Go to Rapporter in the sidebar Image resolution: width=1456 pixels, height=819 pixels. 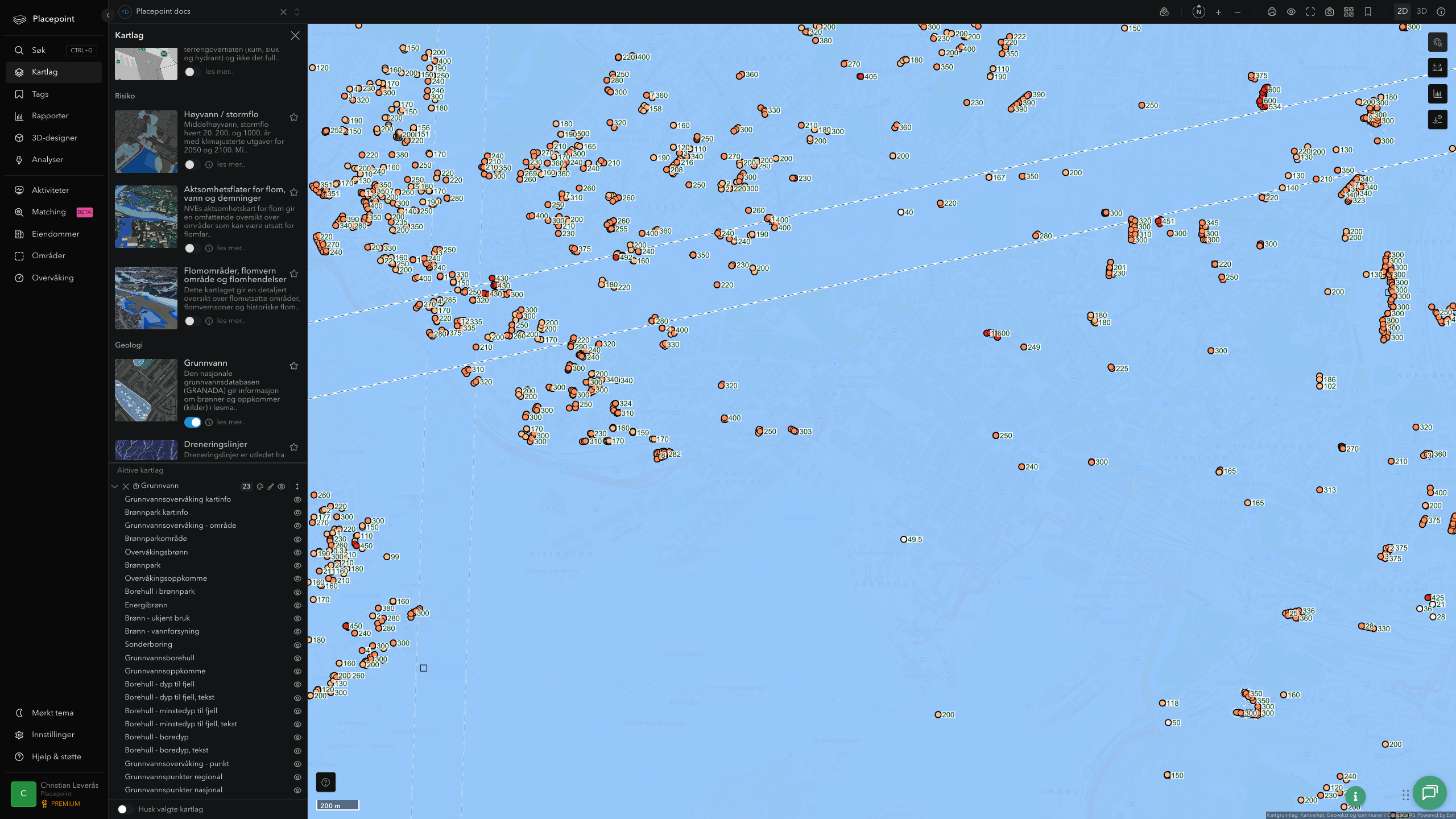53,115
